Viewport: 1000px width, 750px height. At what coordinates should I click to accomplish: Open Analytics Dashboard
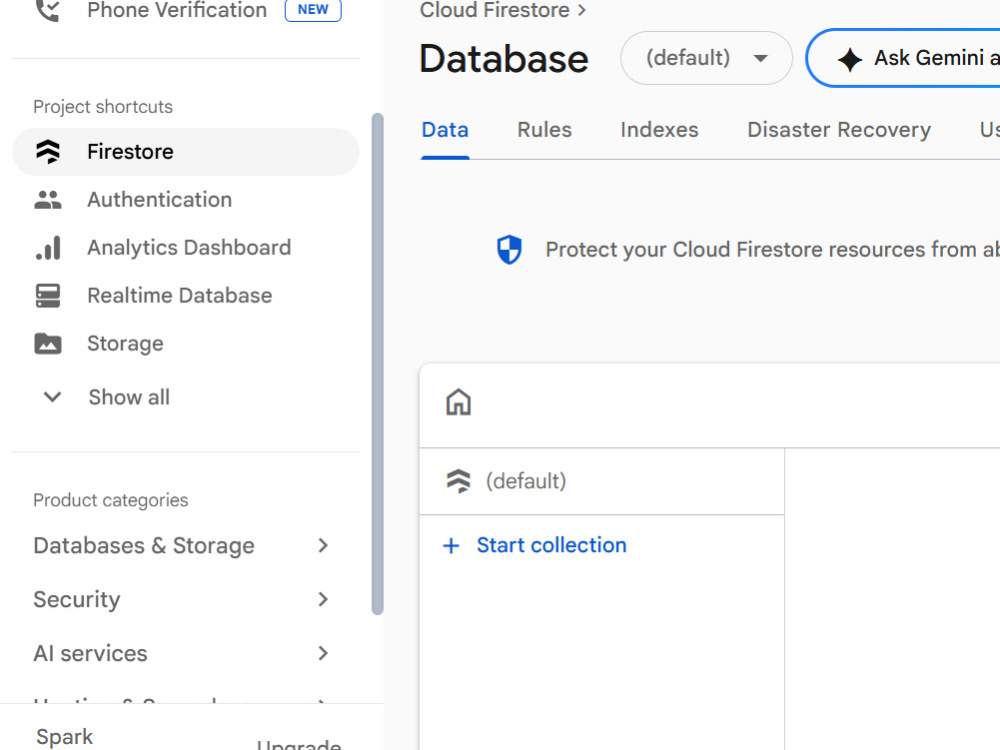coord(189,247)
